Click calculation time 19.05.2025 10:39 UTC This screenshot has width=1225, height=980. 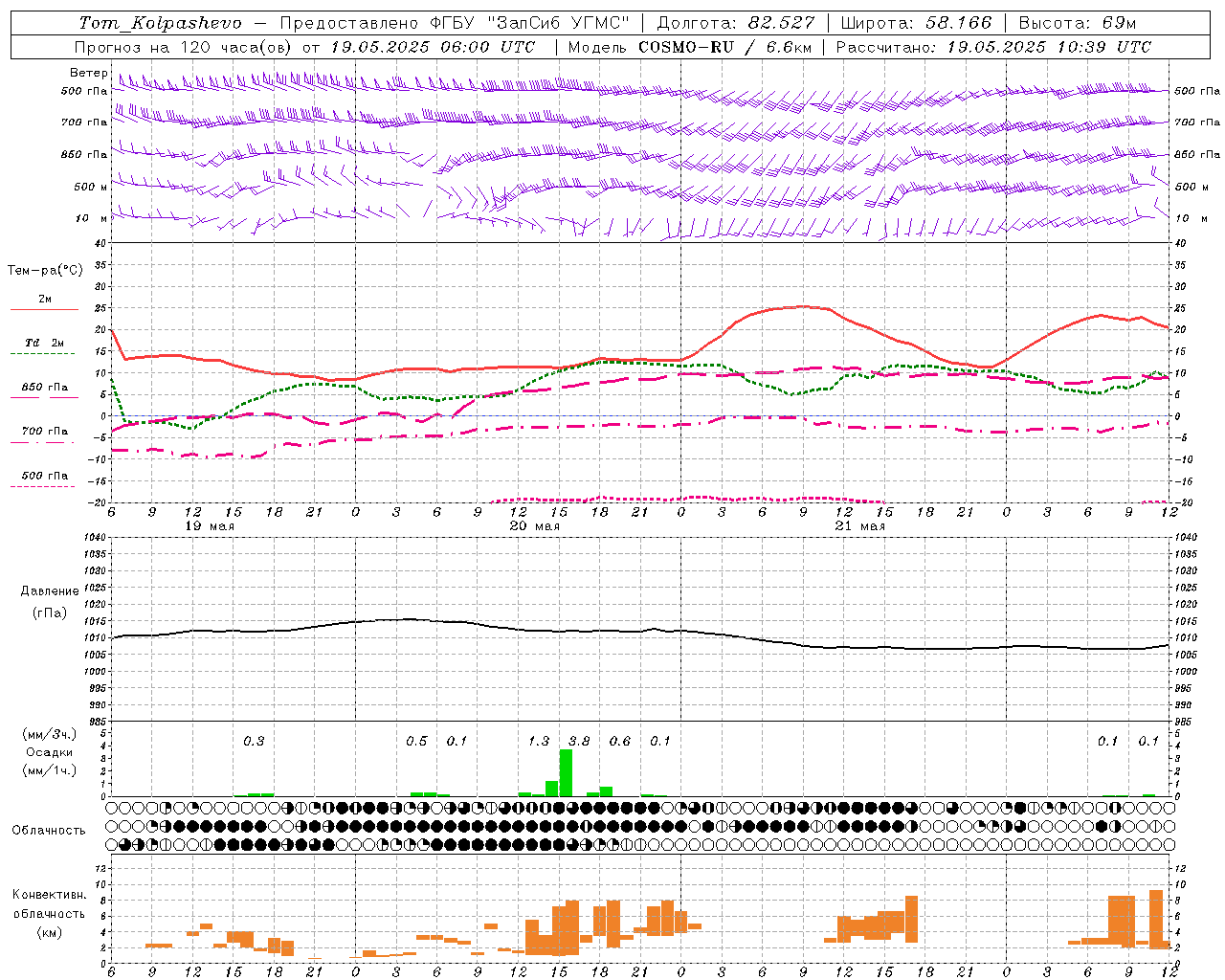[1049, 47]
